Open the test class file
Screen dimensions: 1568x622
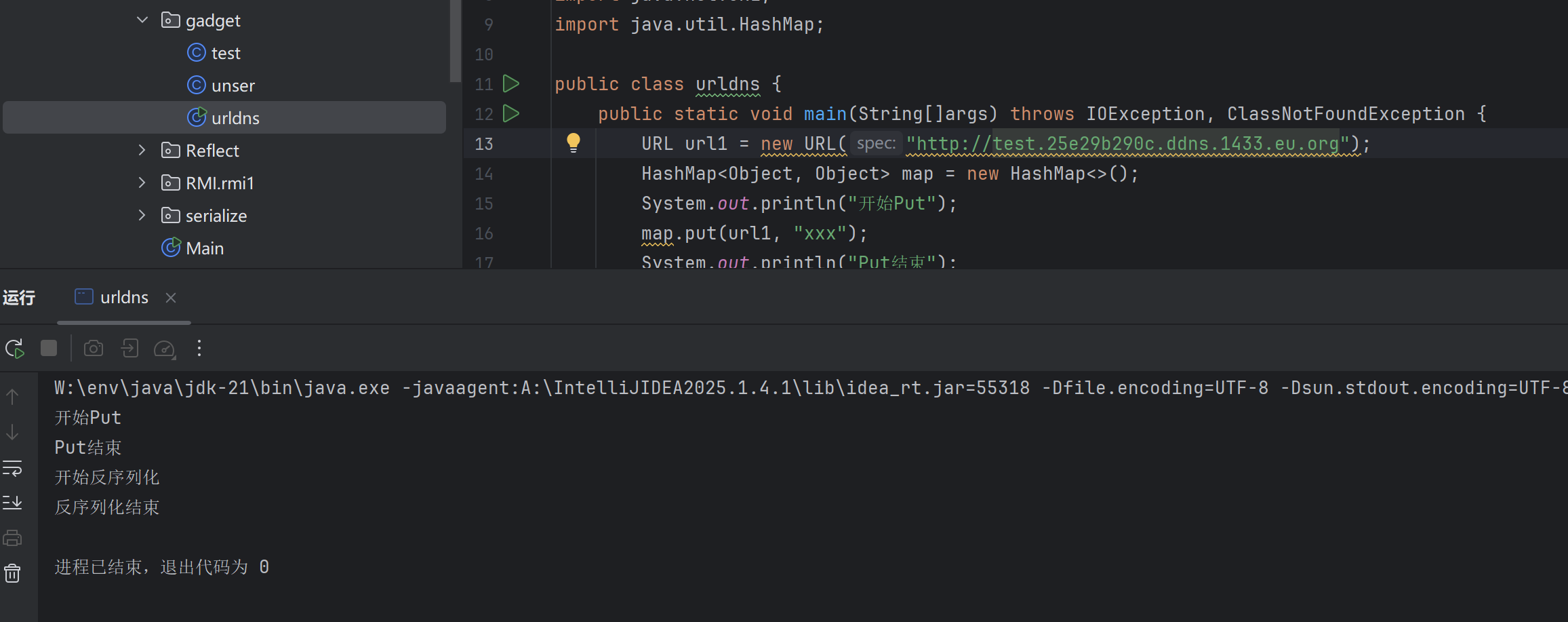226,53
